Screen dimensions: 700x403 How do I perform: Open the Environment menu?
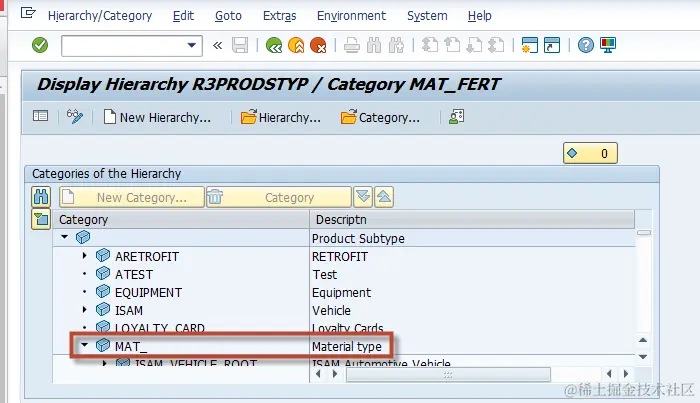(x=351, y=16)
